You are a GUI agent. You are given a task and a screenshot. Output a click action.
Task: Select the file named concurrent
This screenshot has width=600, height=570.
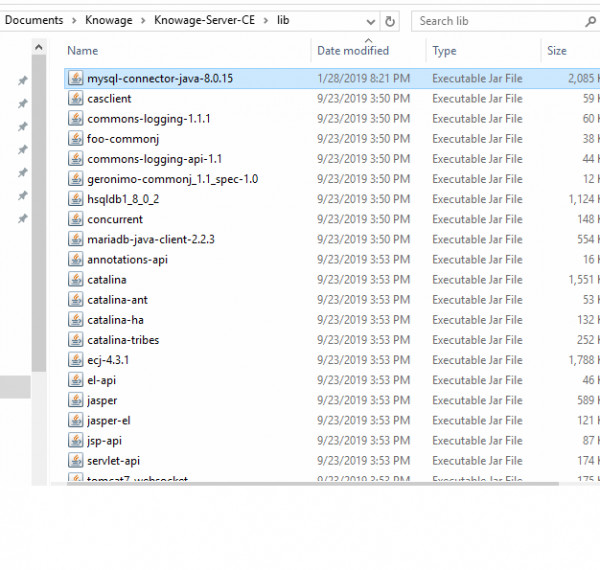click(115, 219)
